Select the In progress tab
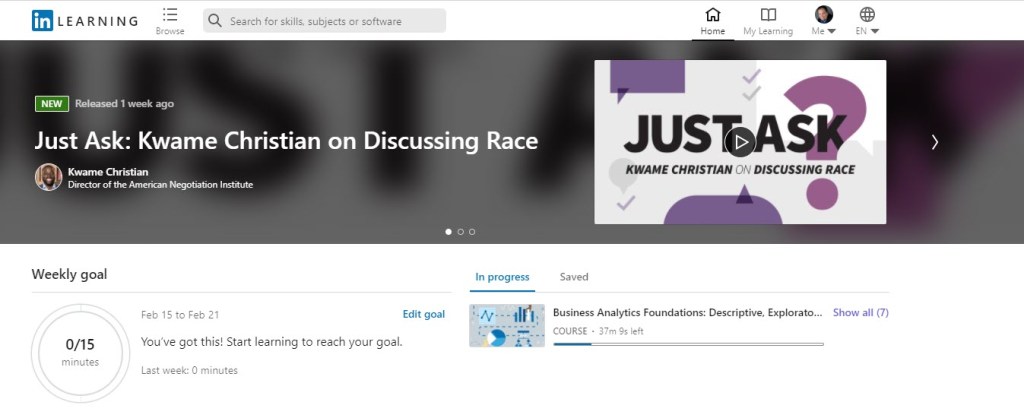The height and width of the screenshot is (418, 1024). coord(503,277)
